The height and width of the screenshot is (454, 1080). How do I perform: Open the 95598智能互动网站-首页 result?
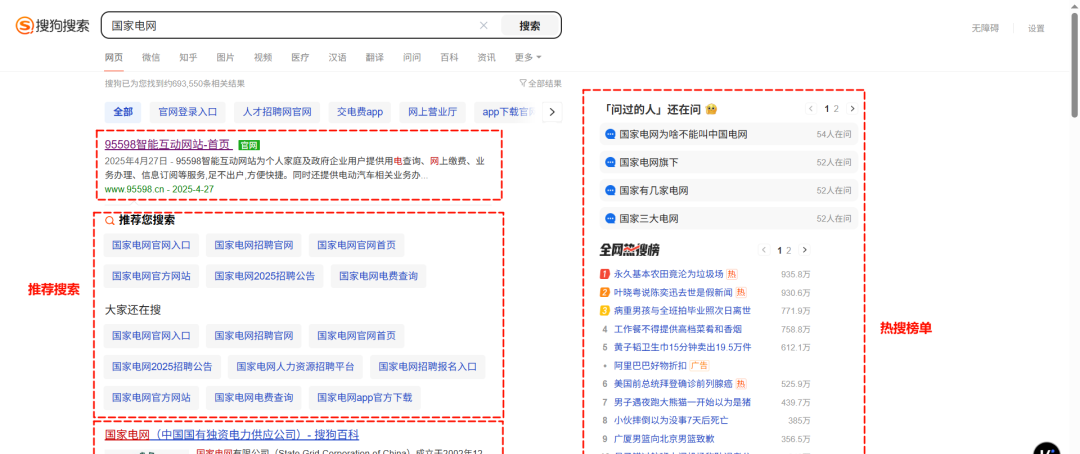(167, 145)
